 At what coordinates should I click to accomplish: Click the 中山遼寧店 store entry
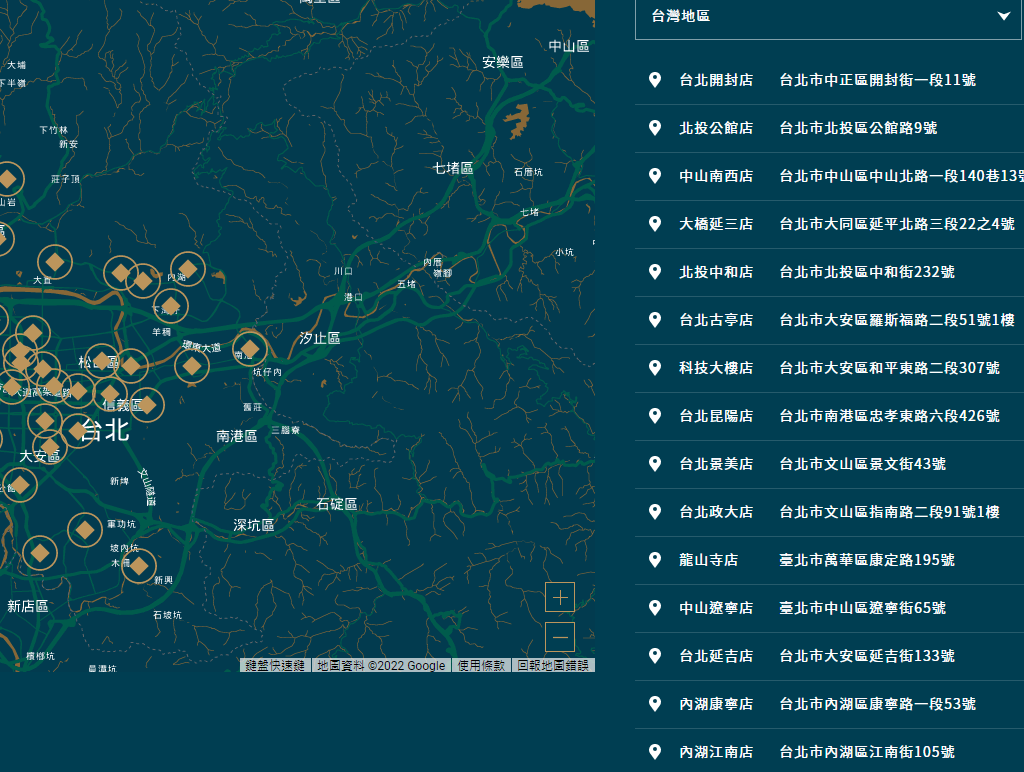[x=716, y=608]
